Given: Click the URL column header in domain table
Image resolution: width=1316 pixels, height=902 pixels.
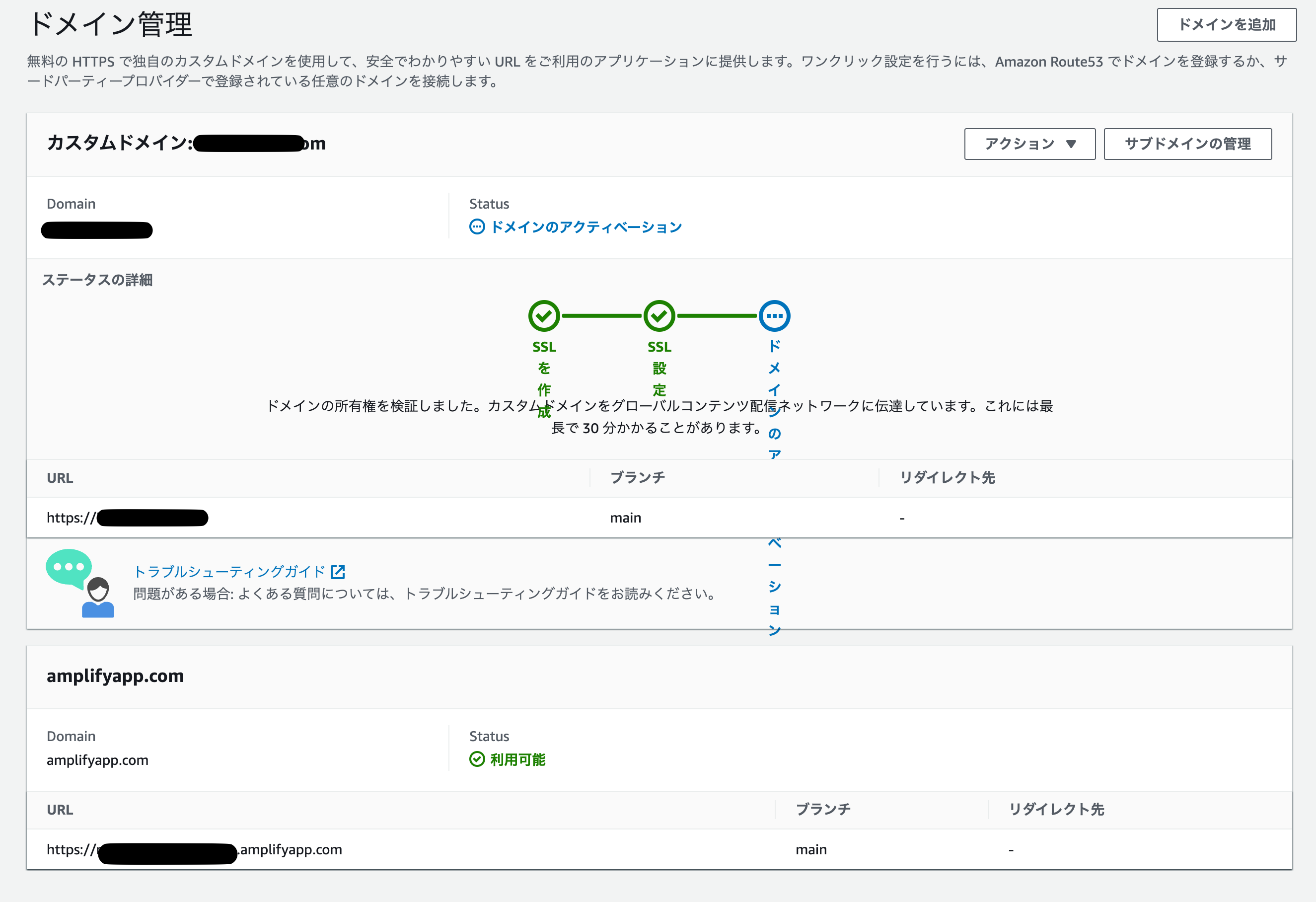Looking at the screenshot, I should click(x=60, y=477).
